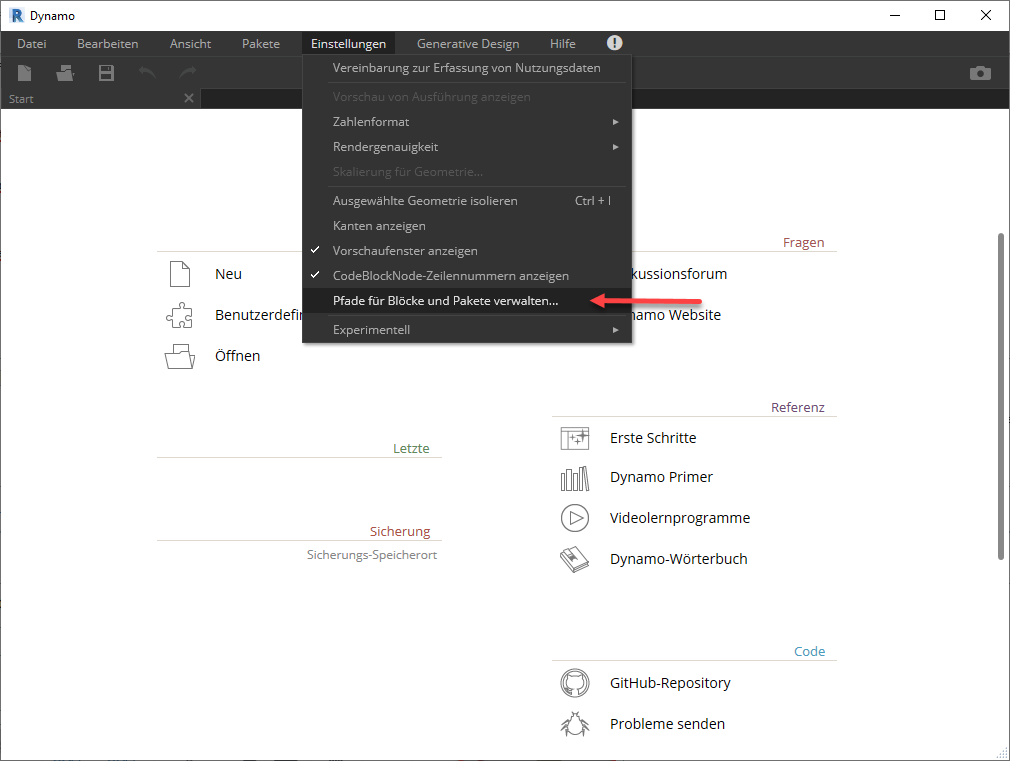
Task: Click the camera screenshot export icon
Action: click(980, 73)
